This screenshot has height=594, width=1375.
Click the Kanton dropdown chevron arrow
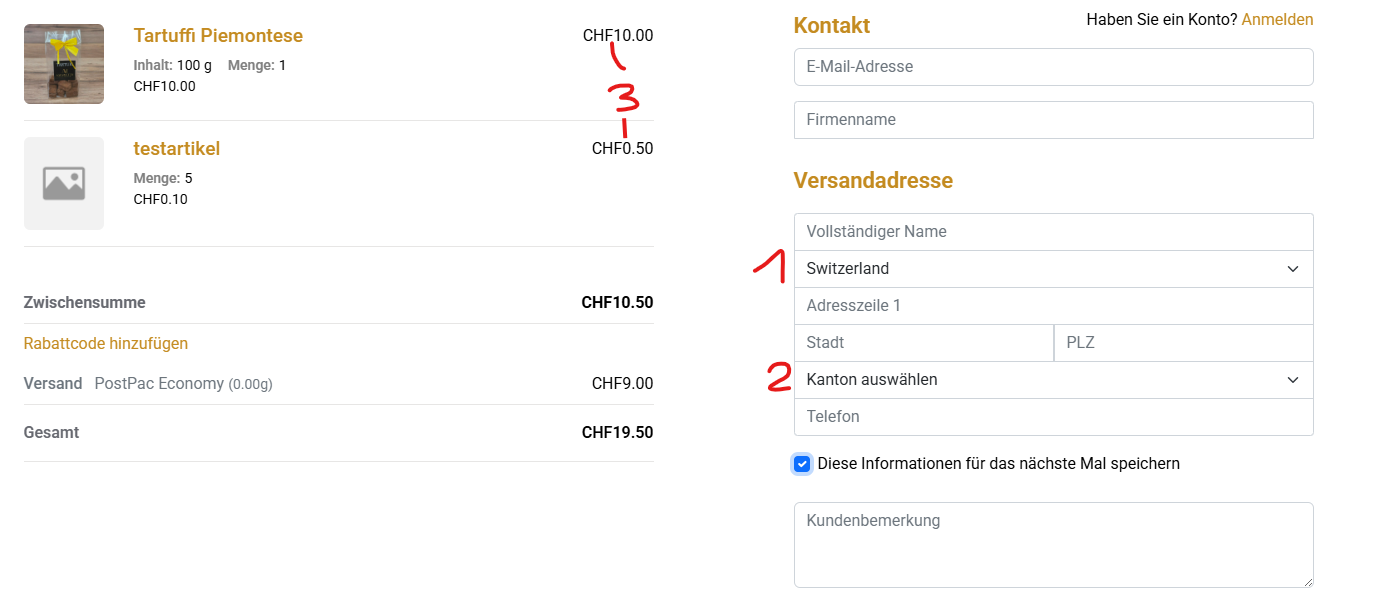point(1293,380)
